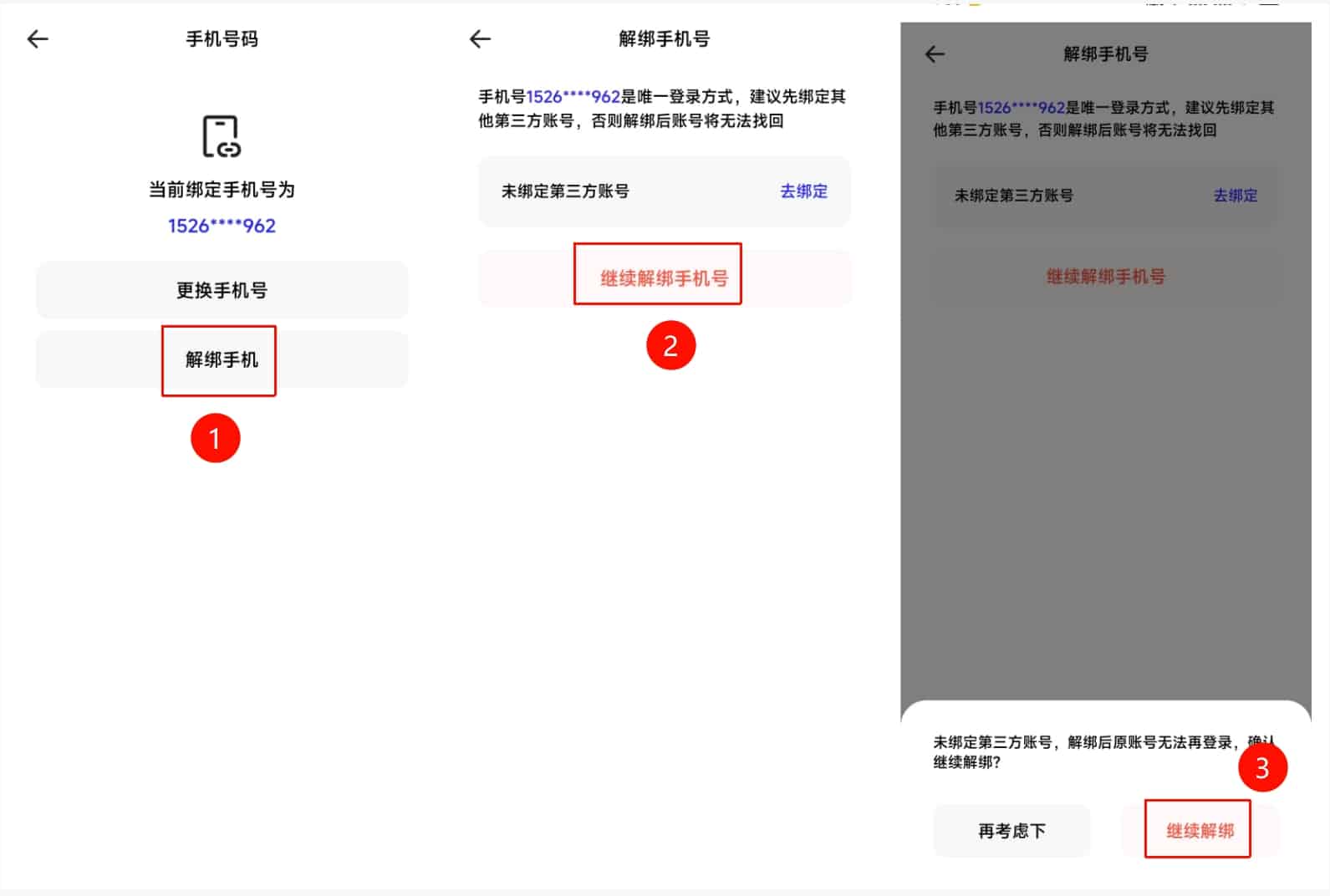Image resolution: width=1330 pixels, height=896 pixels.
Task: Tap back arrow on 手机号码 screen
Action: tap(38, 39)
